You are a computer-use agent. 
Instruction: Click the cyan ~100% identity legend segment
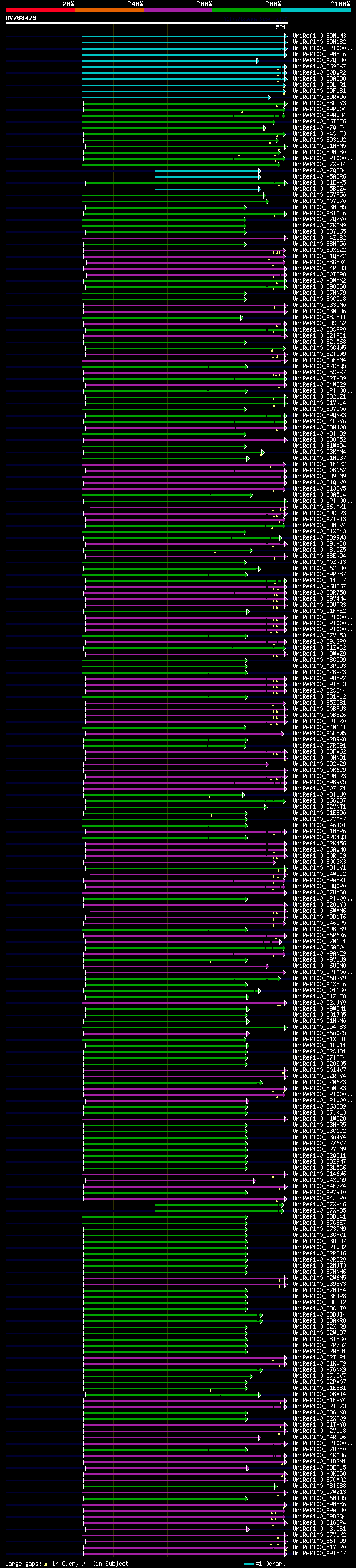point(316,9)
